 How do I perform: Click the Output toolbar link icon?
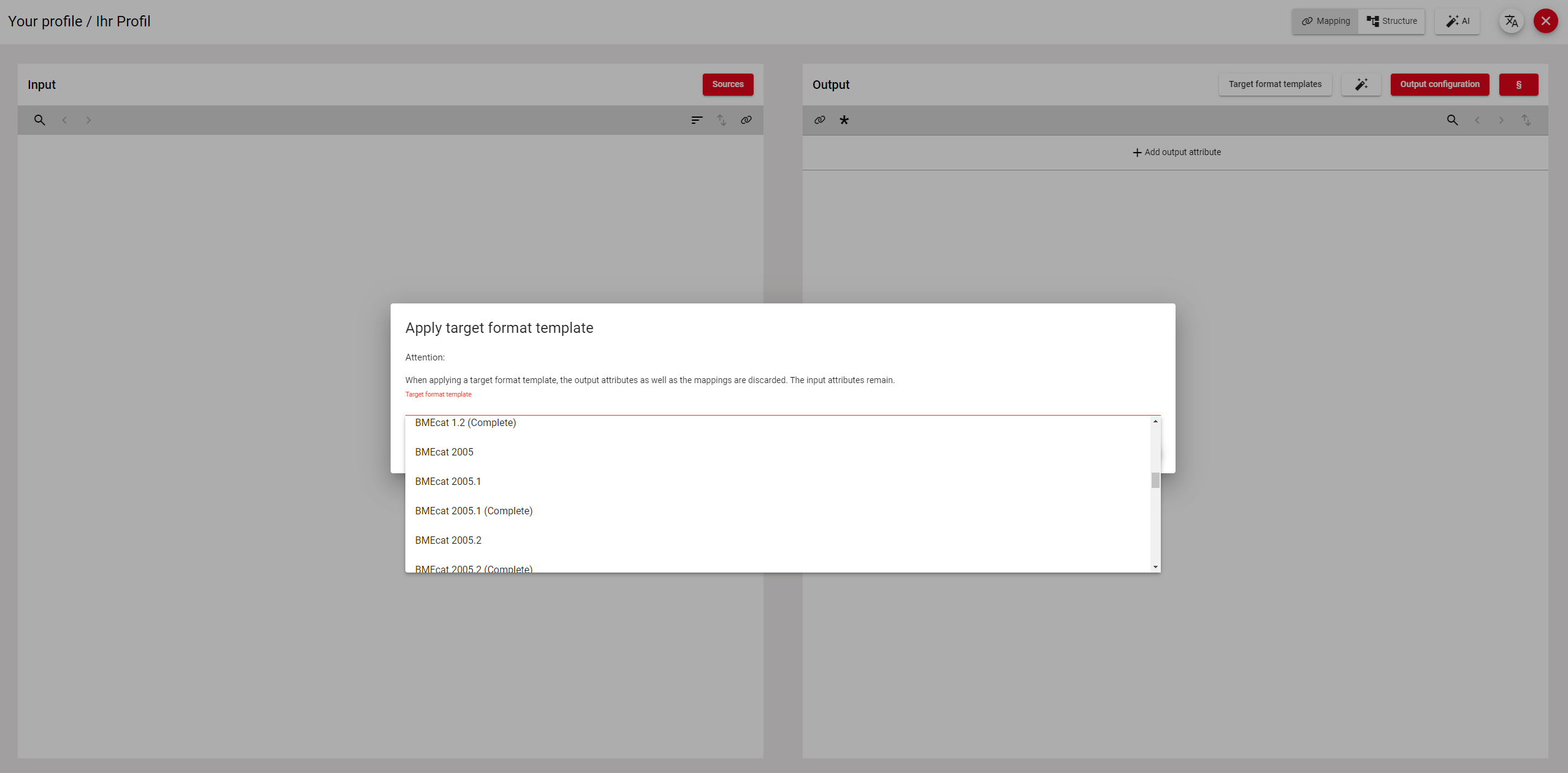point(819,120)
